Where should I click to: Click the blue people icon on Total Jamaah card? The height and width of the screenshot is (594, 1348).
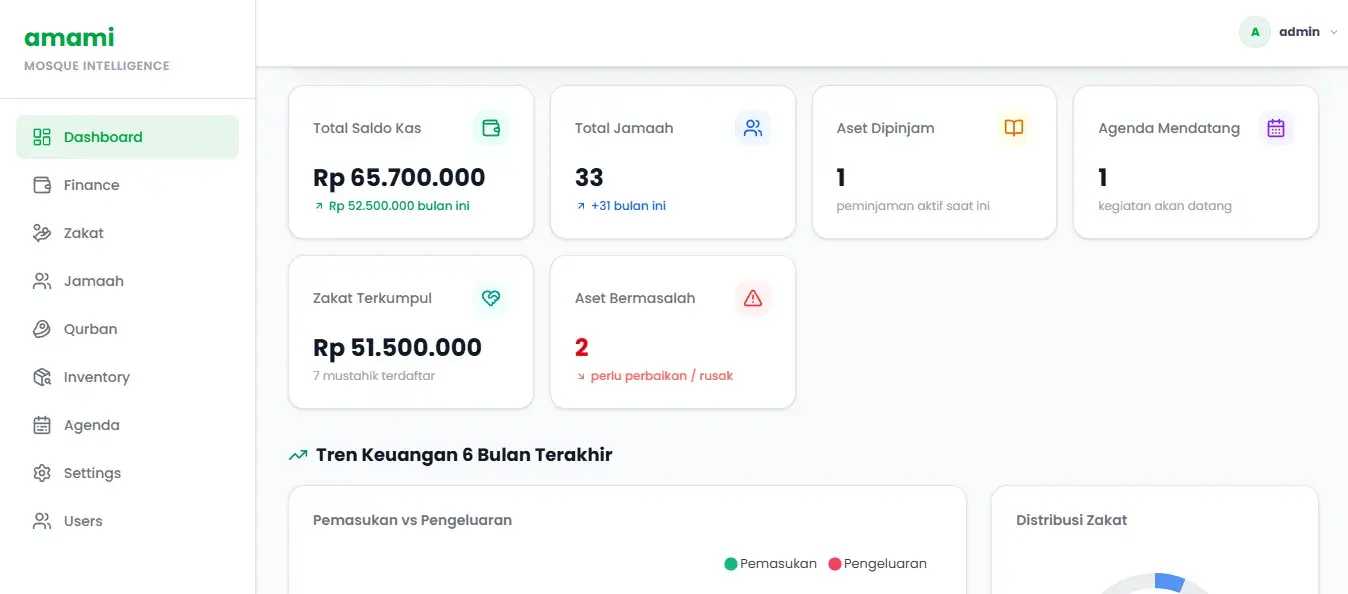[x=753, y=128]
